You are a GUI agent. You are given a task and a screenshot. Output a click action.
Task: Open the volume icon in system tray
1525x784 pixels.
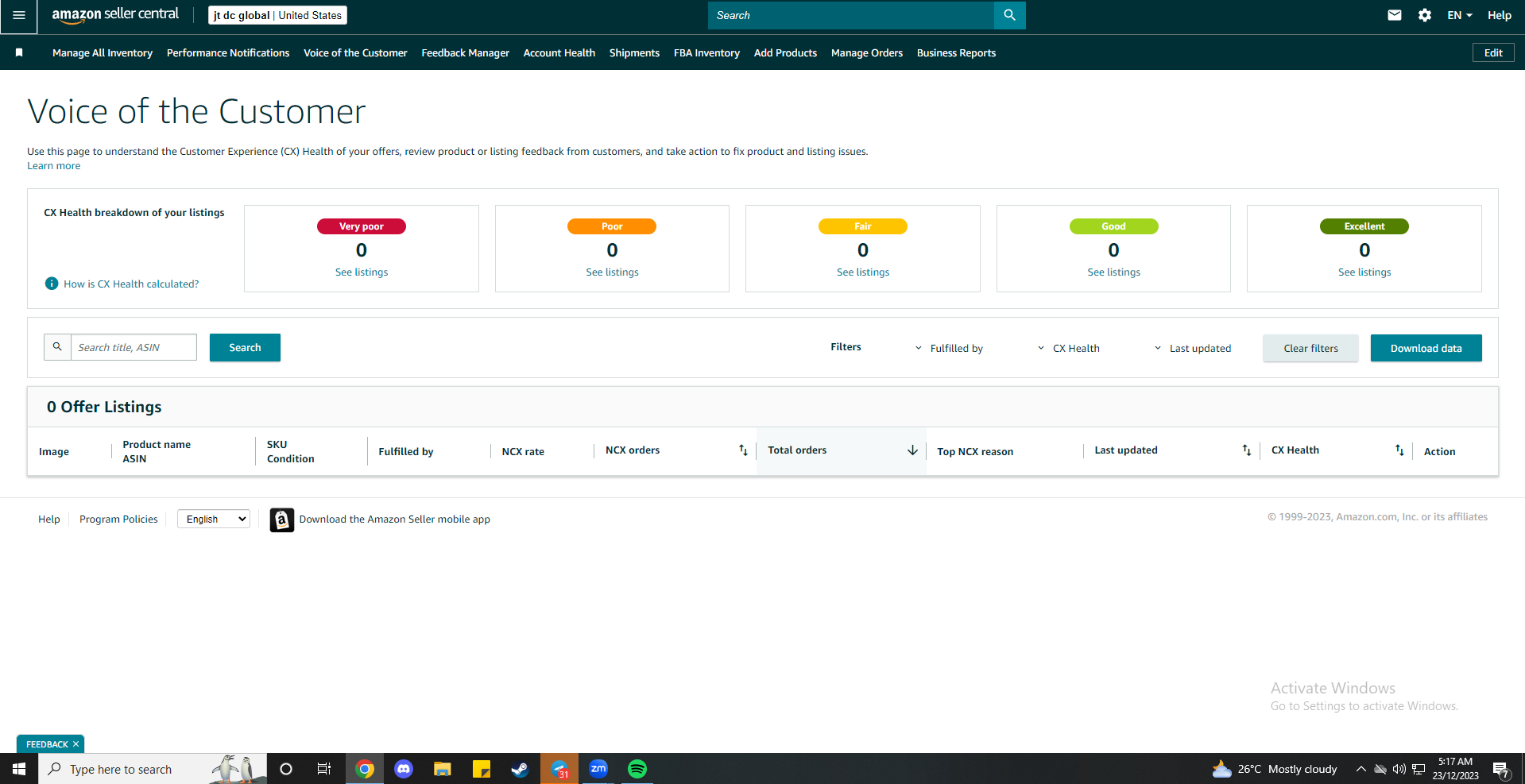tap(1399, 769)
